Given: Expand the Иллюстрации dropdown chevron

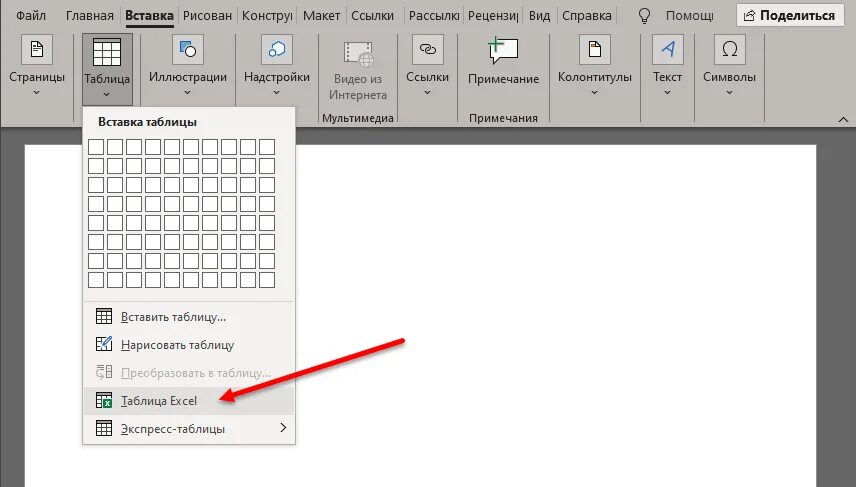Looking at the screenshot, I should click(x=187, y=93).
